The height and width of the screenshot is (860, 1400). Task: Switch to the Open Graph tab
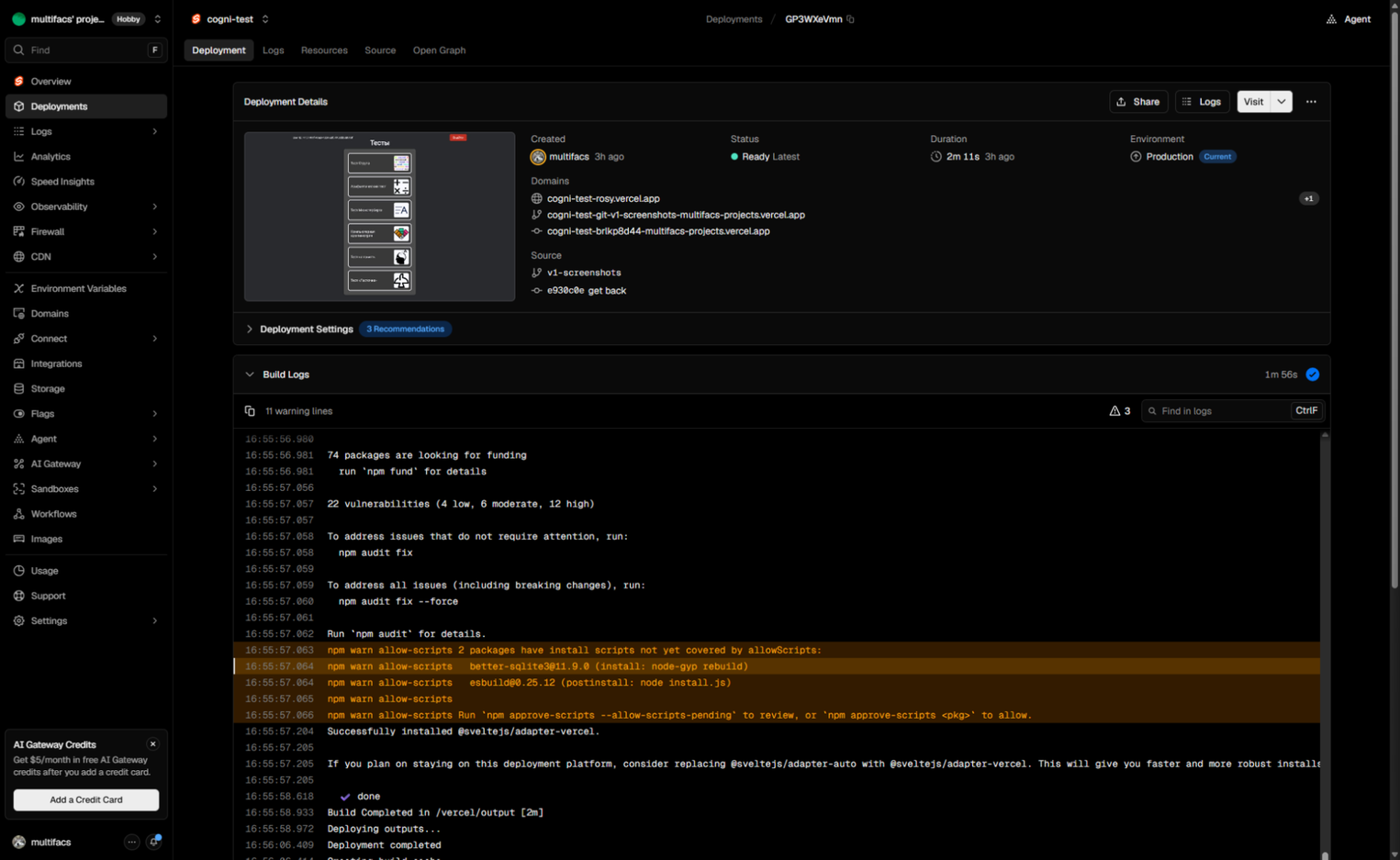[x=439, y=50]
